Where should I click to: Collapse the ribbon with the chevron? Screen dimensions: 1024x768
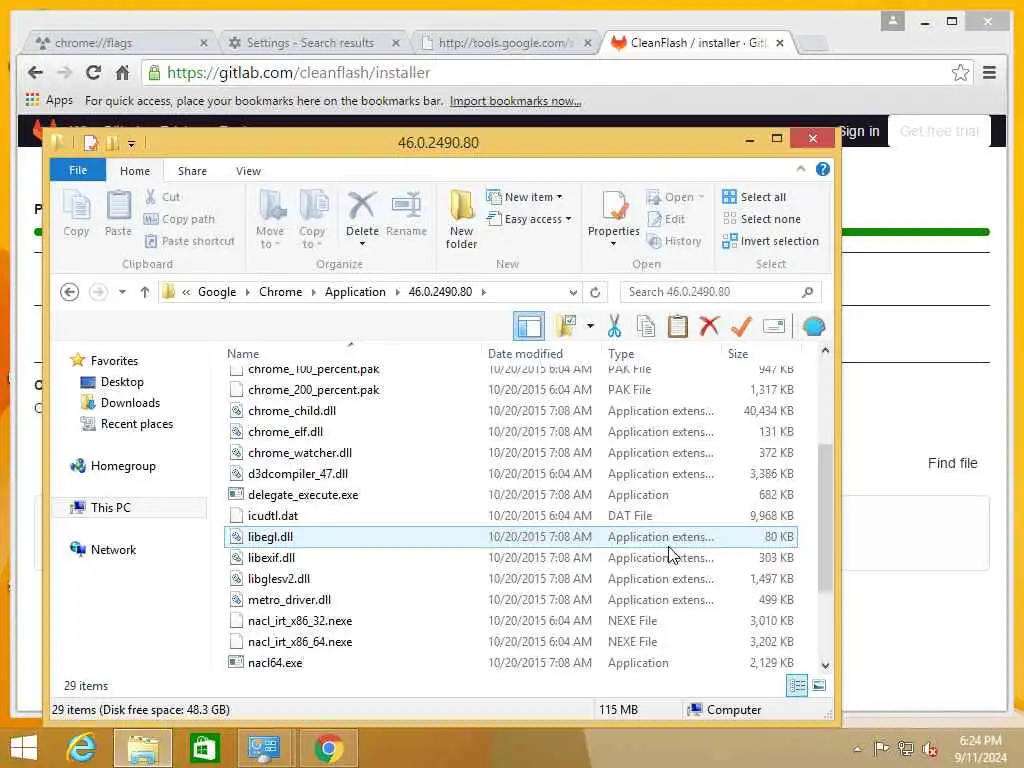pyautogui.click(x=801, y=169)
